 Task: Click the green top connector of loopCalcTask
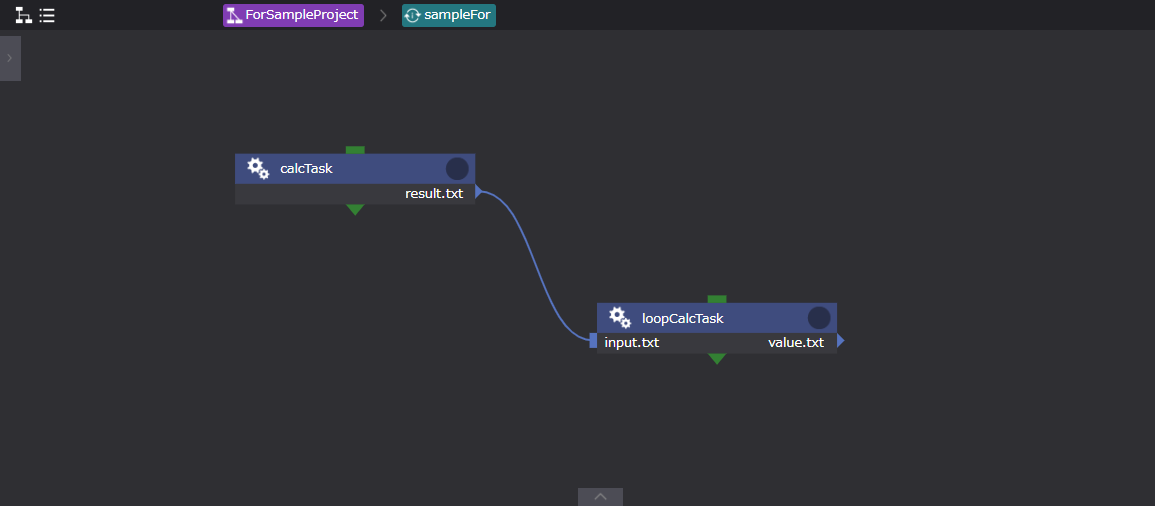coord(717,299)
